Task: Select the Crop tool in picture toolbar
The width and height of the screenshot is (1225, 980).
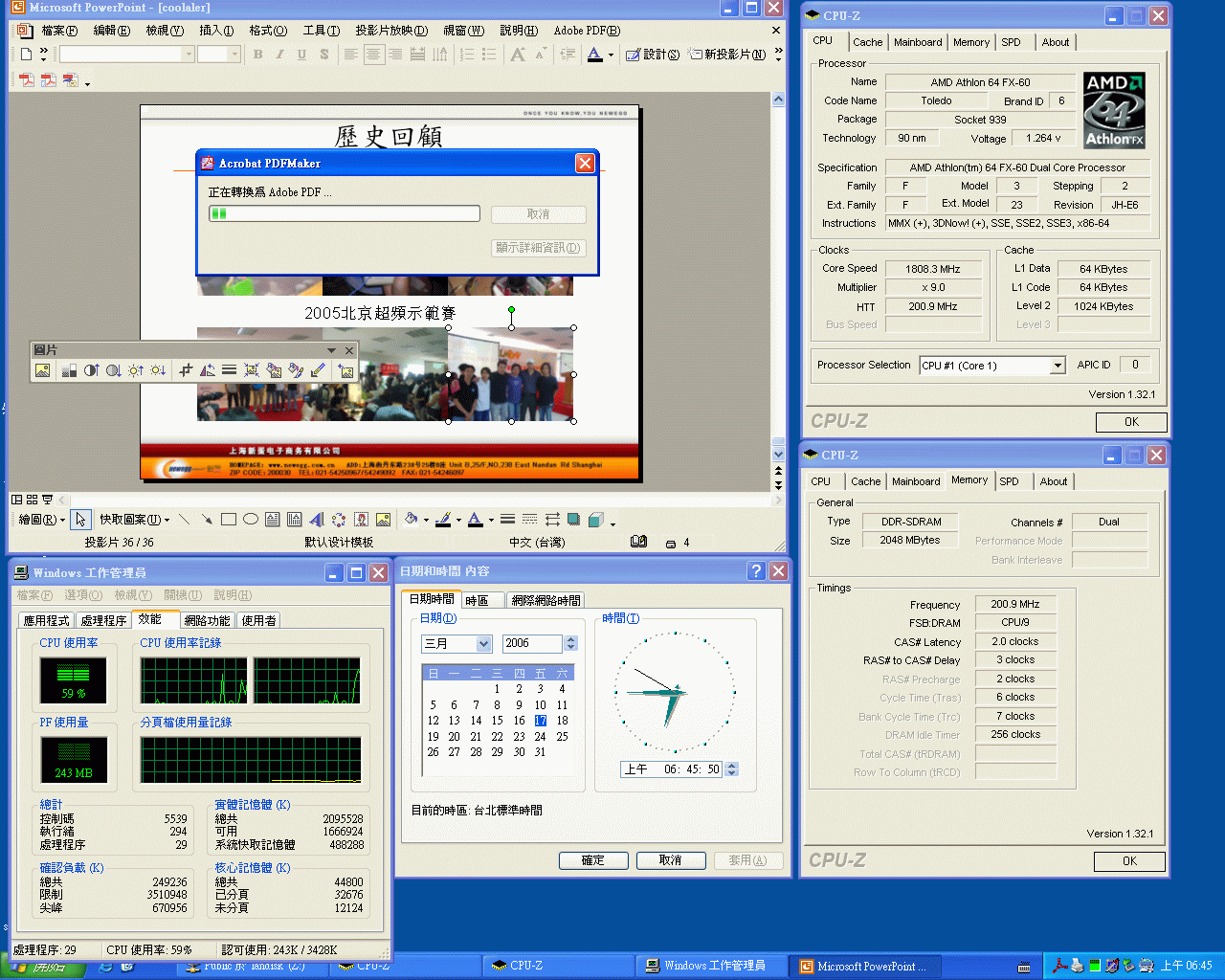Action: (x=185, y=370)
